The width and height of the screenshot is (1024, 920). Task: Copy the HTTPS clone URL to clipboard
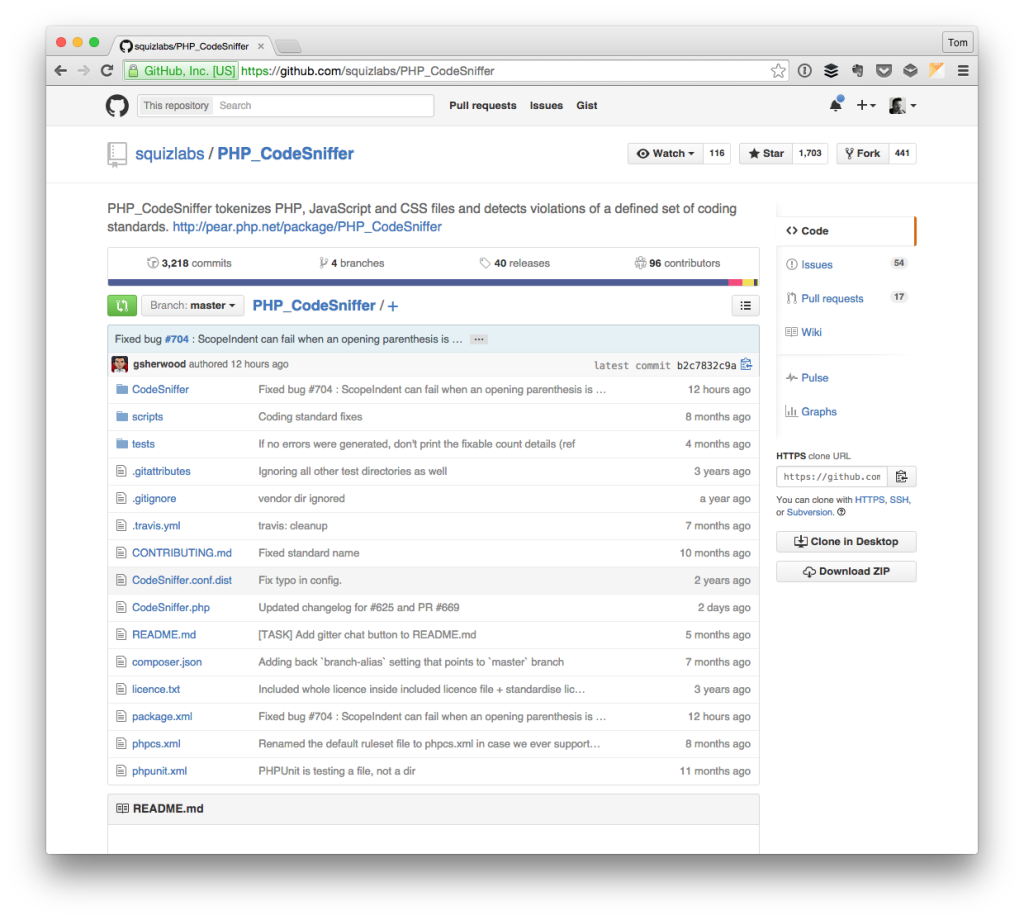coord(901,477)
